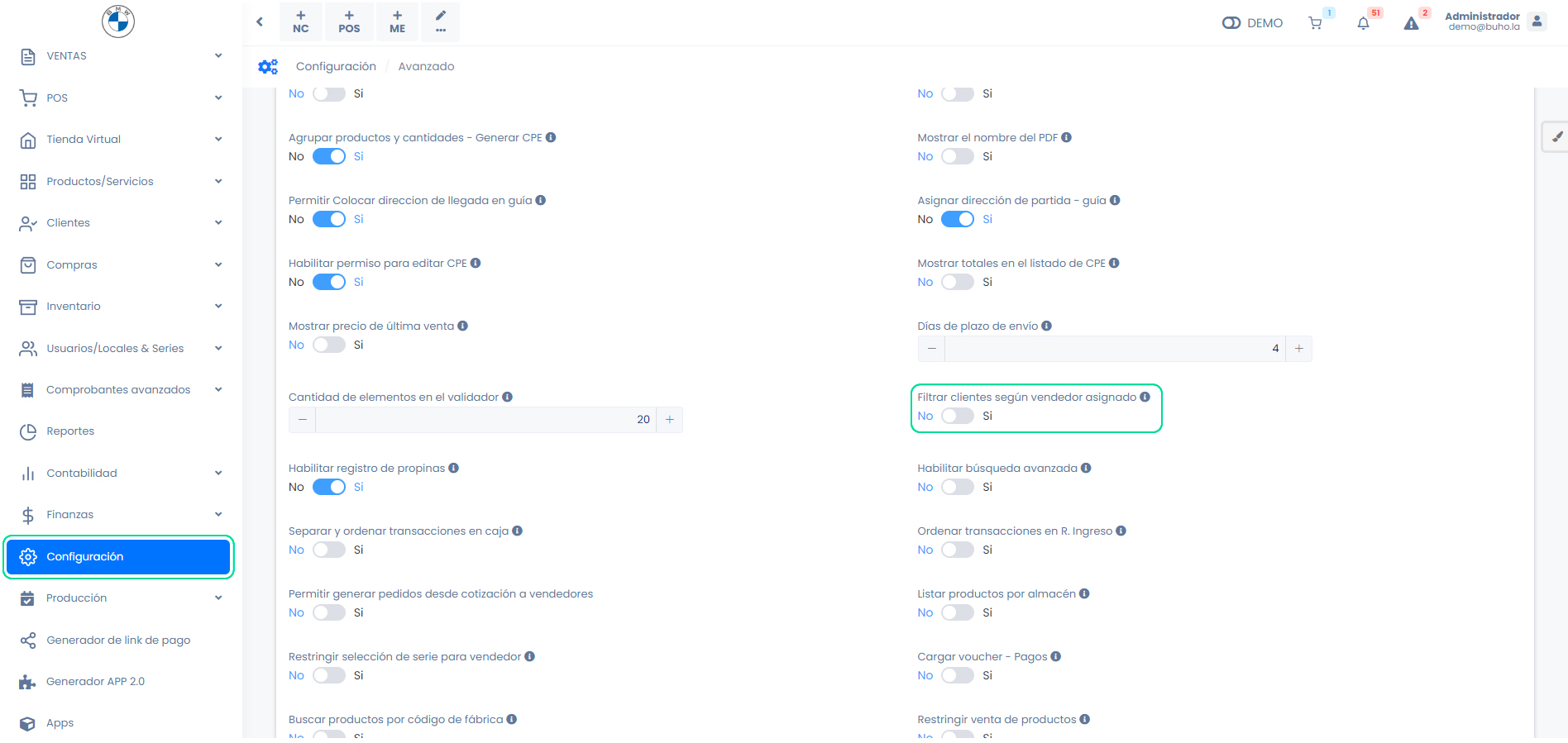Image resolution: width=1568 pixels, height=743 pixels.
Task: Expand the Inventario menu chevron
Action: [218, 306]
